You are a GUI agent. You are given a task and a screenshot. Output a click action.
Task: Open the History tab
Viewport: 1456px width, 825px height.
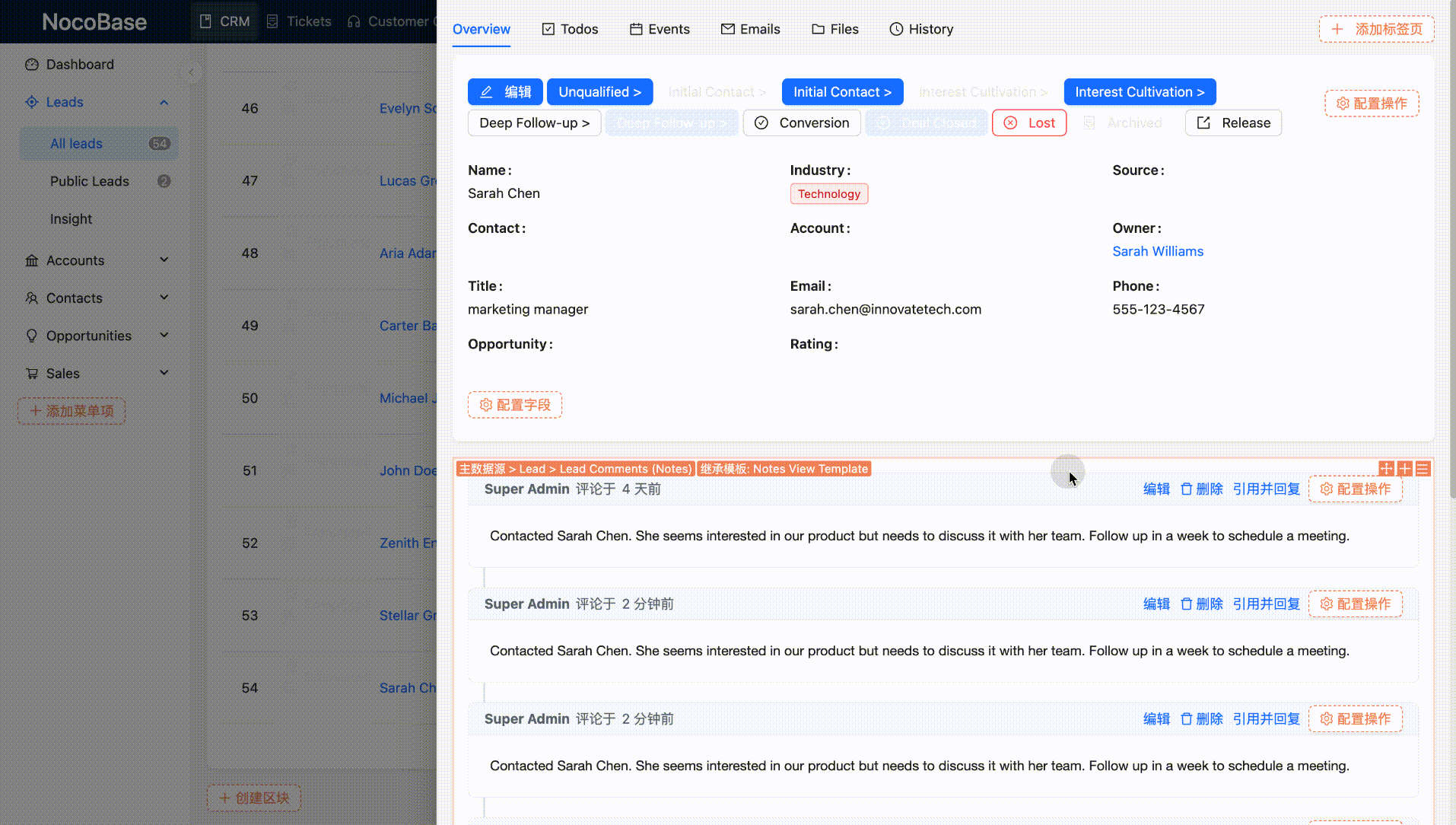(x=921, y=29)
